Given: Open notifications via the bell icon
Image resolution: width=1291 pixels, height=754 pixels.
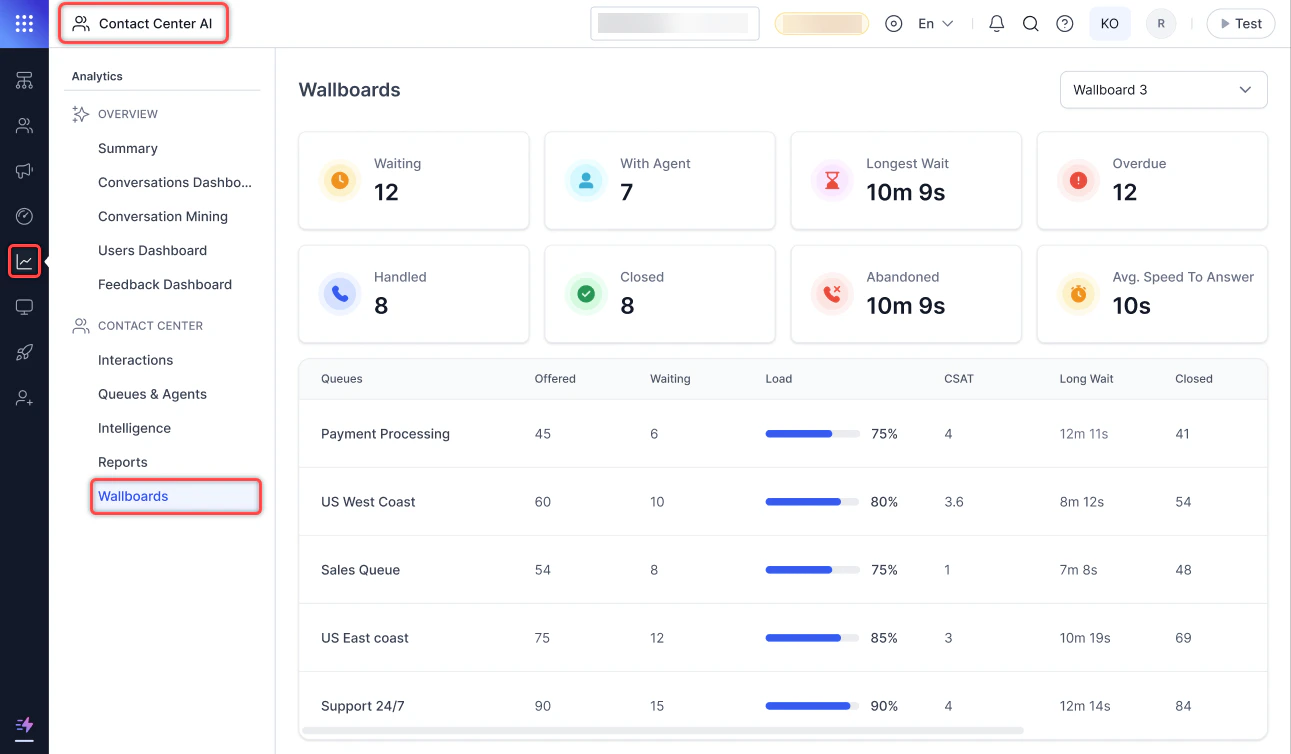Looking at the screenshot, I should pyautogui.click(x=996, y=23).
